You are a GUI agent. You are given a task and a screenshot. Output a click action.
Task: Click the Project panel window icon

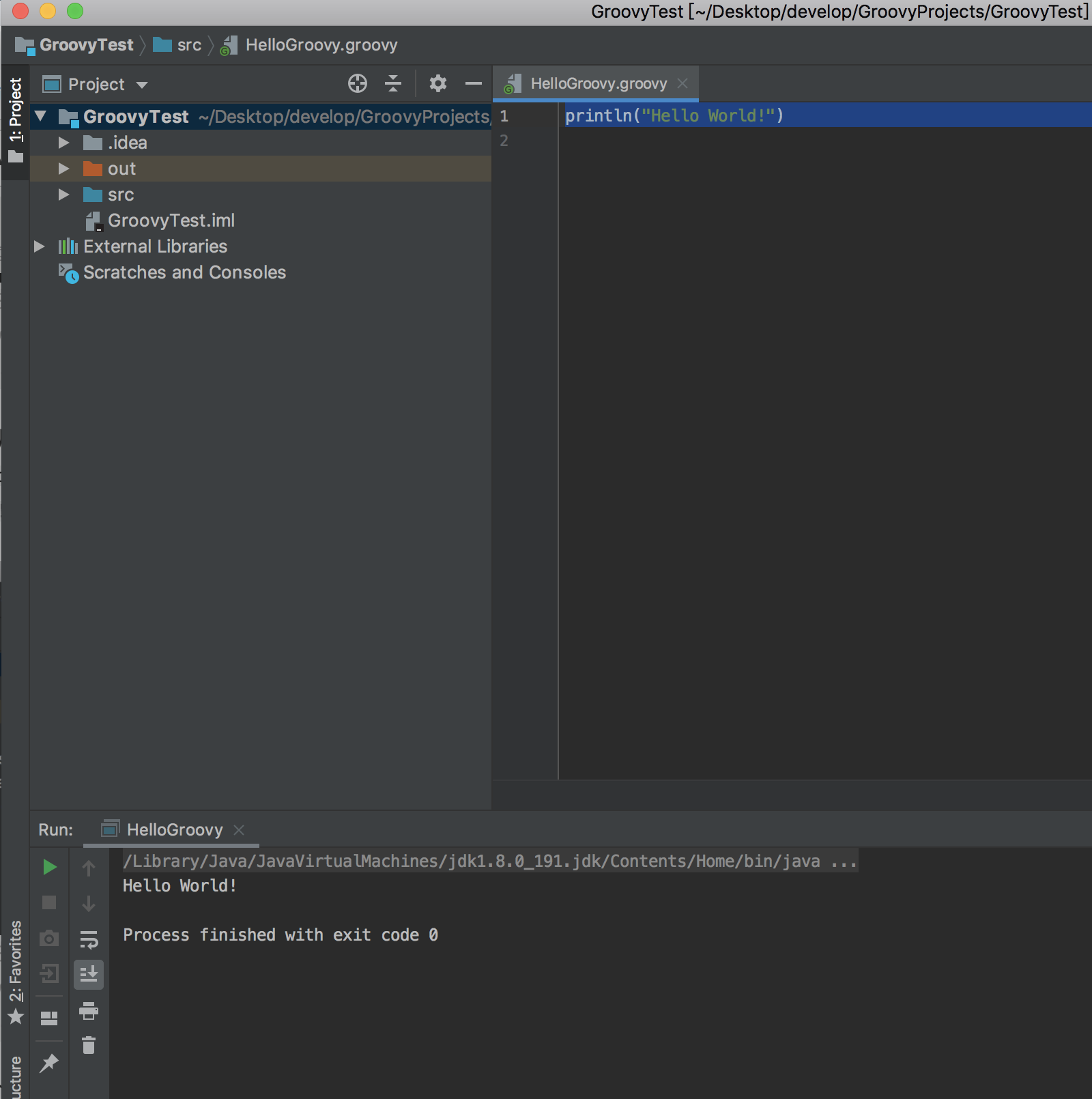[x=52, y=85]
